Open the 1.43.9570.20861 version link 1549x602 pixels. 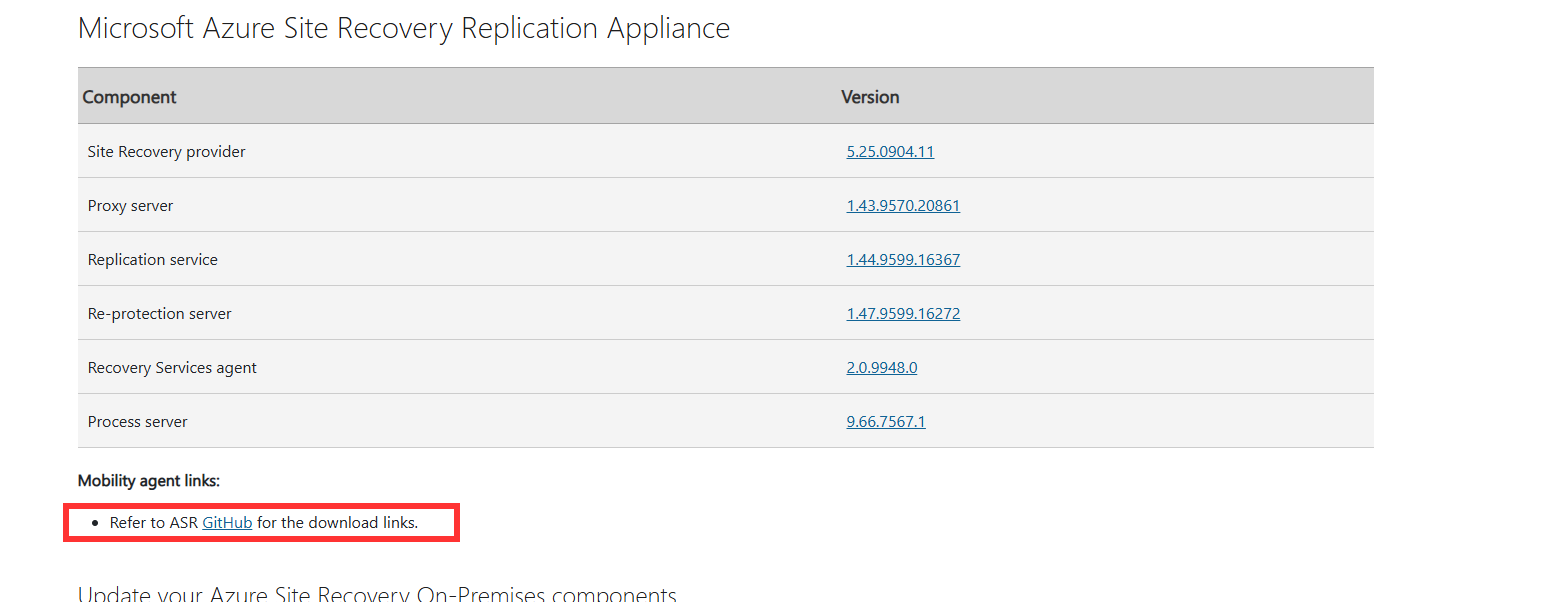(x=903, y=206)
